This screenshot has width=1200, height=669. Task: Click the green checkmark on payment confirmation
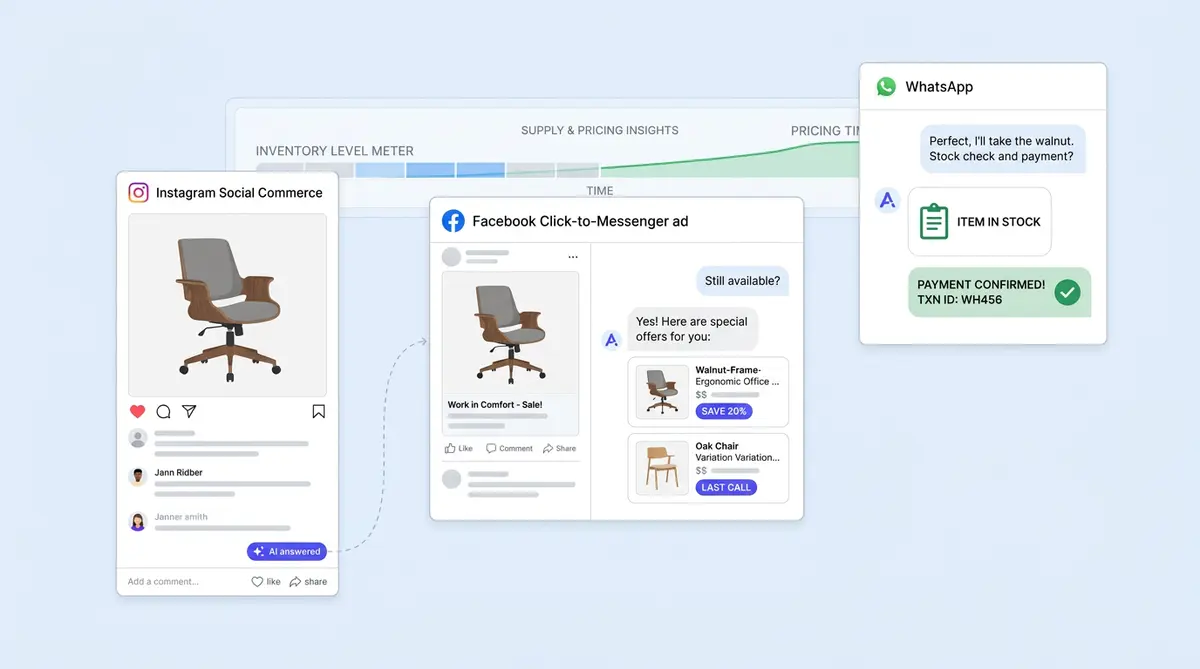coord(1067,293)
